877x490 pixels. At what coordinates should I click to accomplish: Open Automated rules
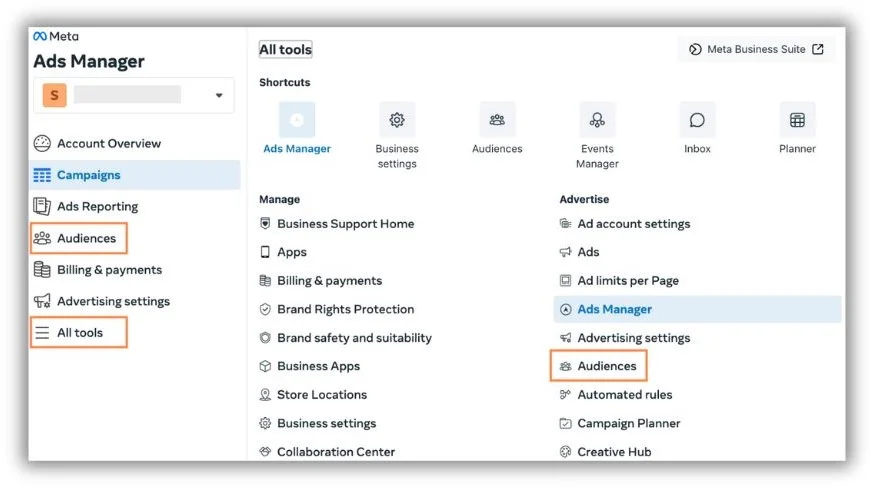(x=625, y=395)
